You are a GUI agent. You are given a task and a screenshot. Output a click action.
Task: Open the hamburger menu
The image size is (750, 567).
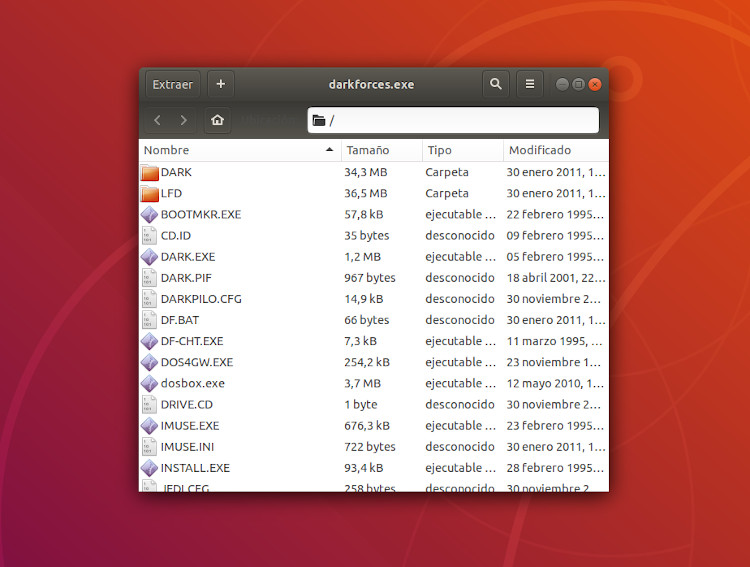[x=530, y=85]
